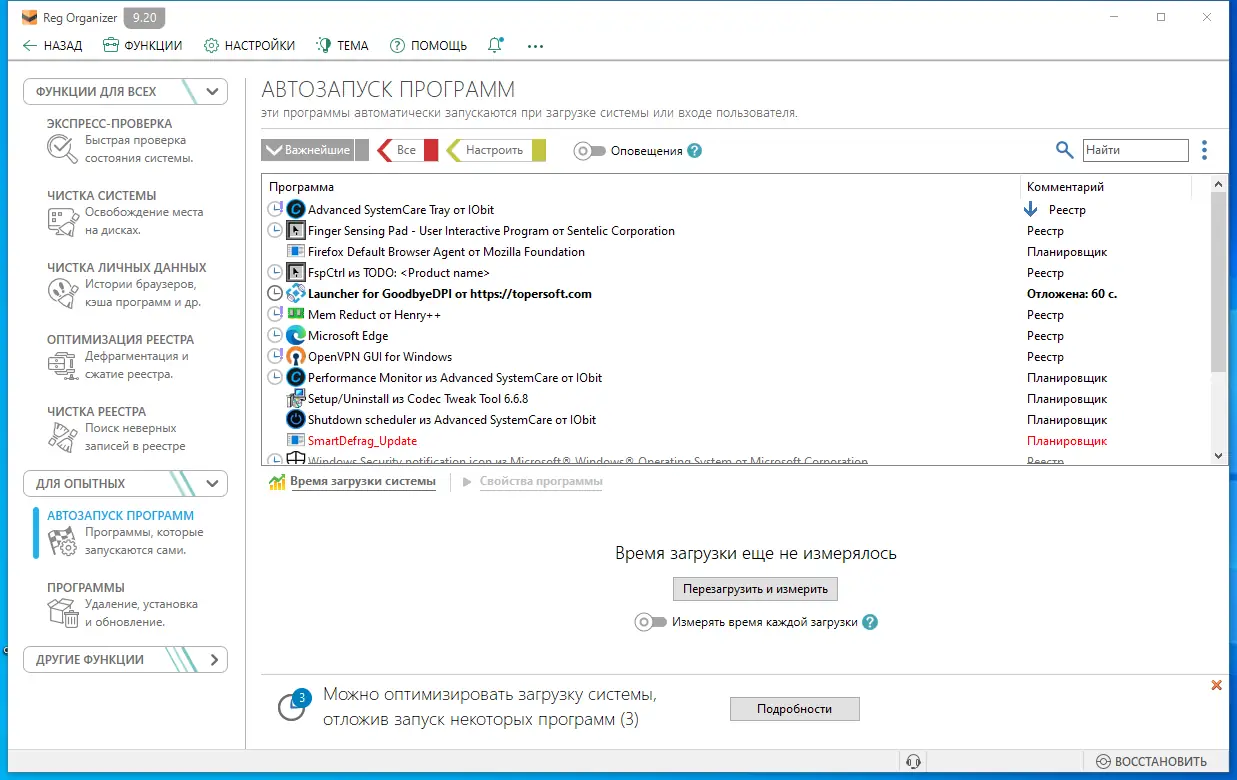The height and width of the screenshot is (780, 1237).
Task: Click the blue down arrow in Комментарий column
Action: pyautogui.click(x=1031, y=210)
